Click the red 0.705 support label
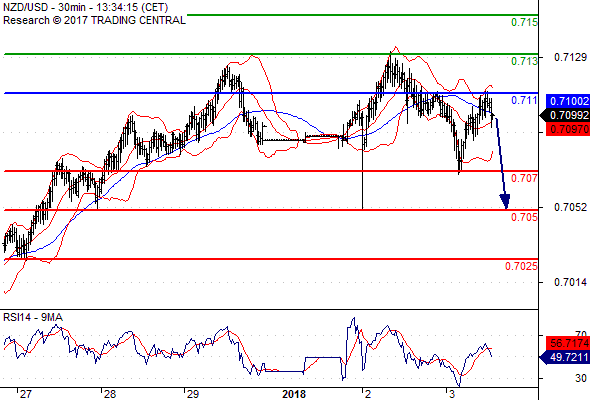This screenshot has height=400, width=590. (x=524, y=217)
